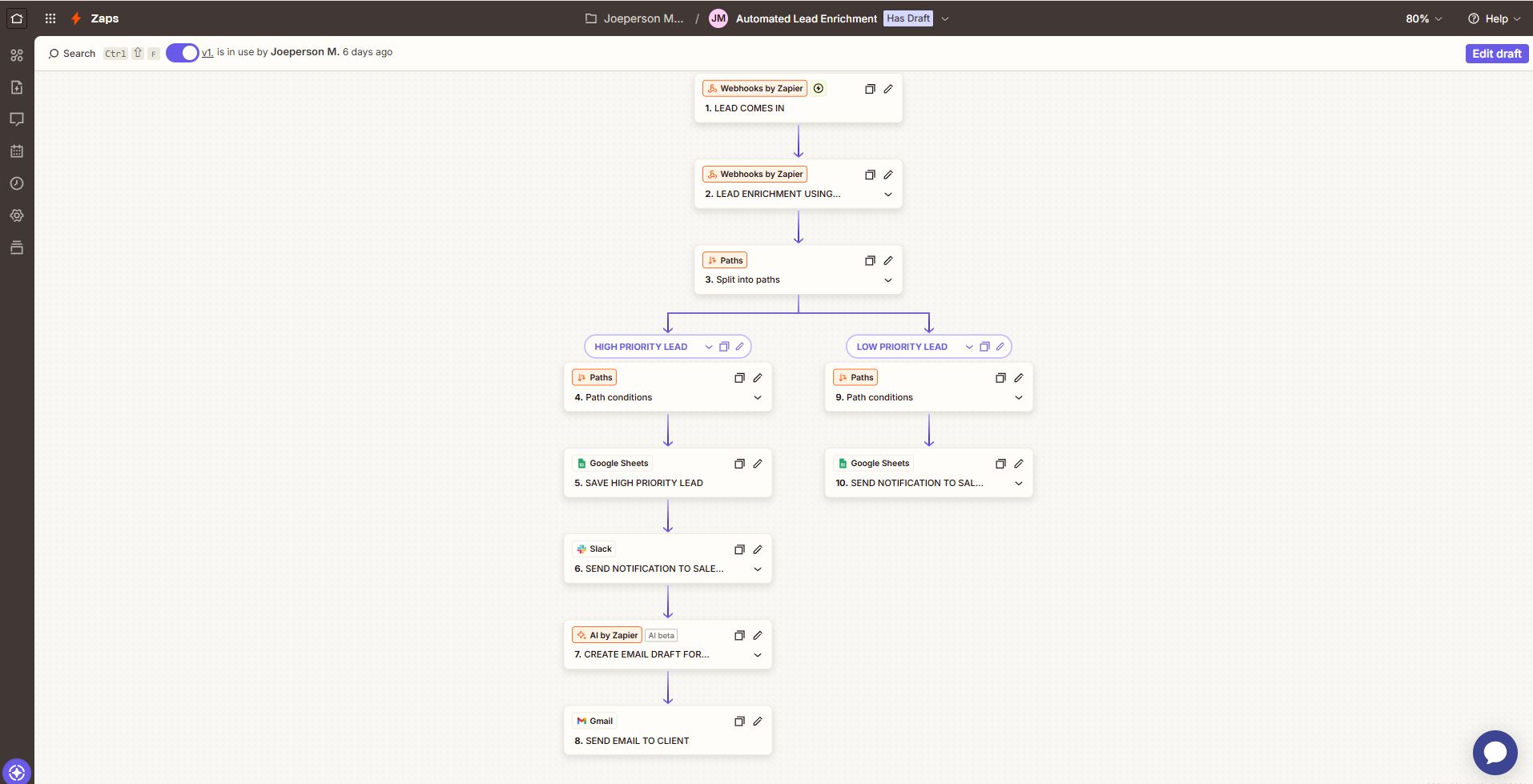Expand step 9 Path conditions chevron
The width and height of the screenshot is (1533, 784).
click(x=1019, y=398)
